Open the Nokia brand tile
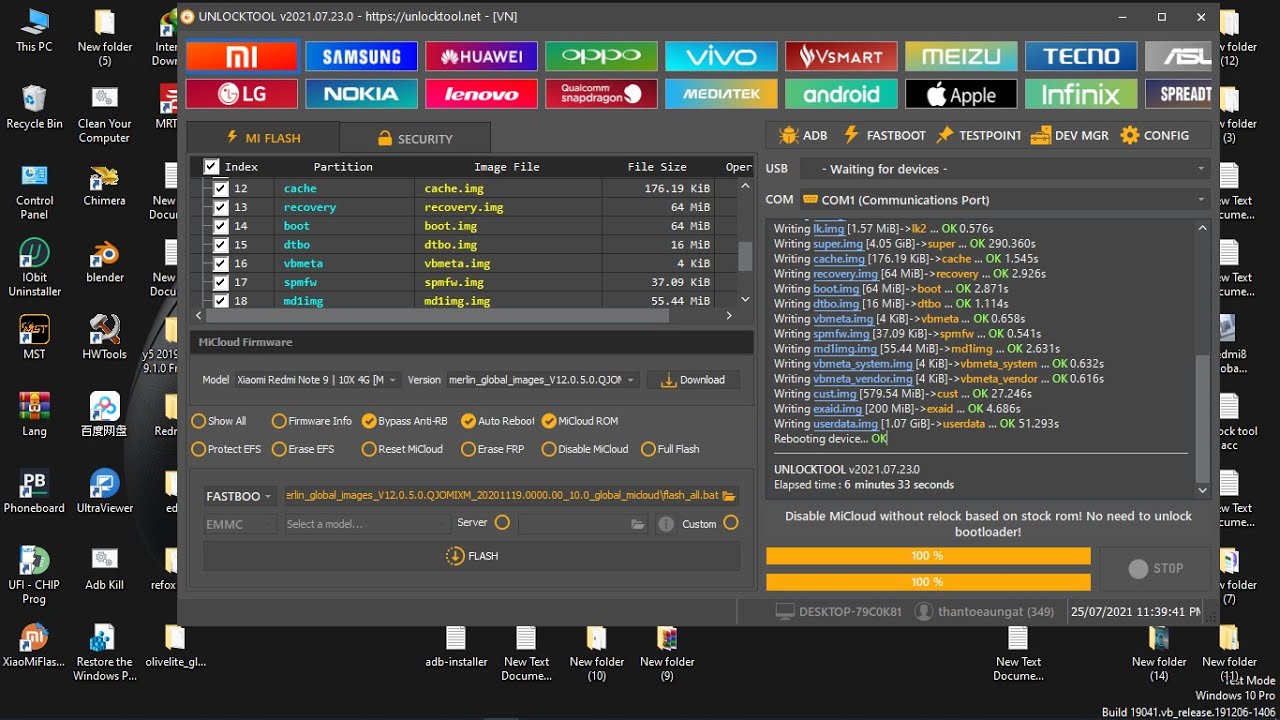Image resolution: width=1280 pixels, height=720 pixels. click(361, 94)
